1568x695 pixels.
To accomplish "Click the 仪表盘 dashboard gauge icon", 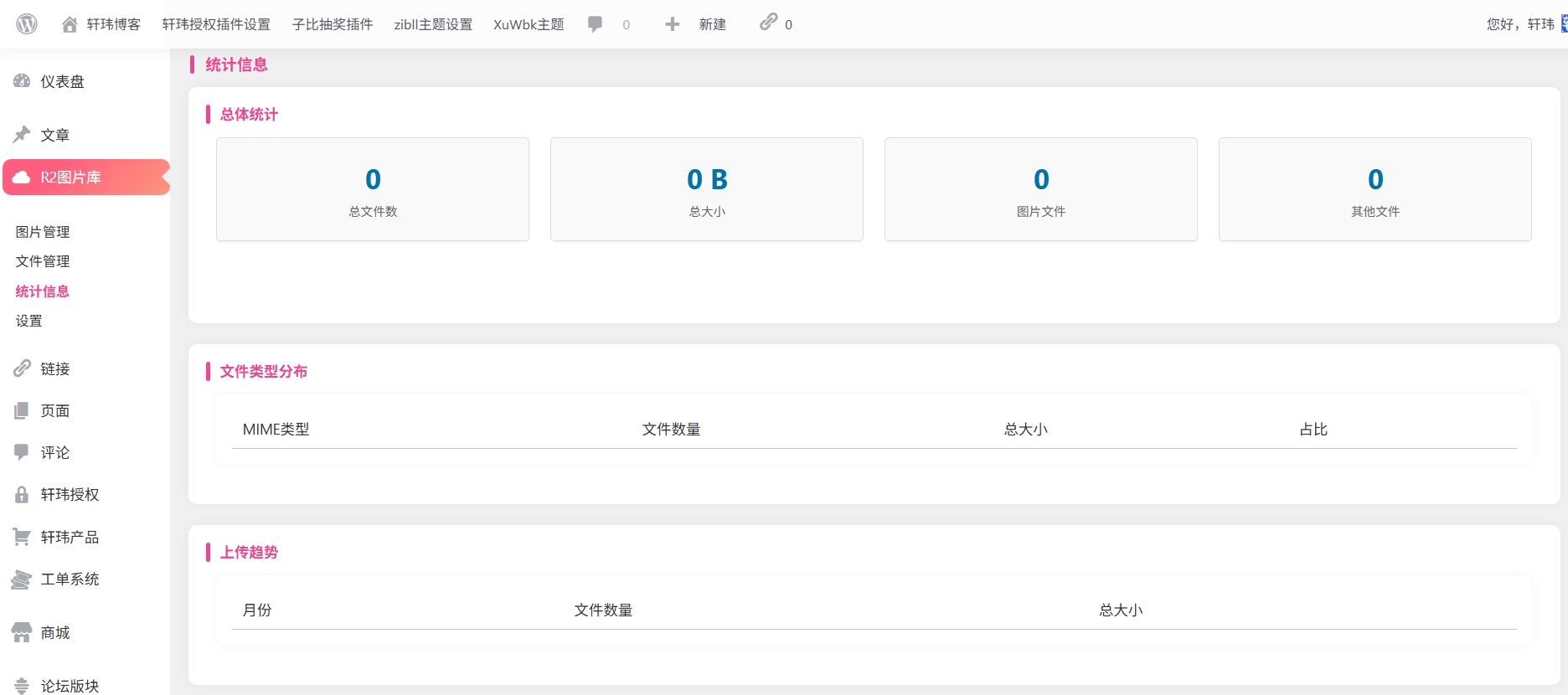I will tap(22, 81).
